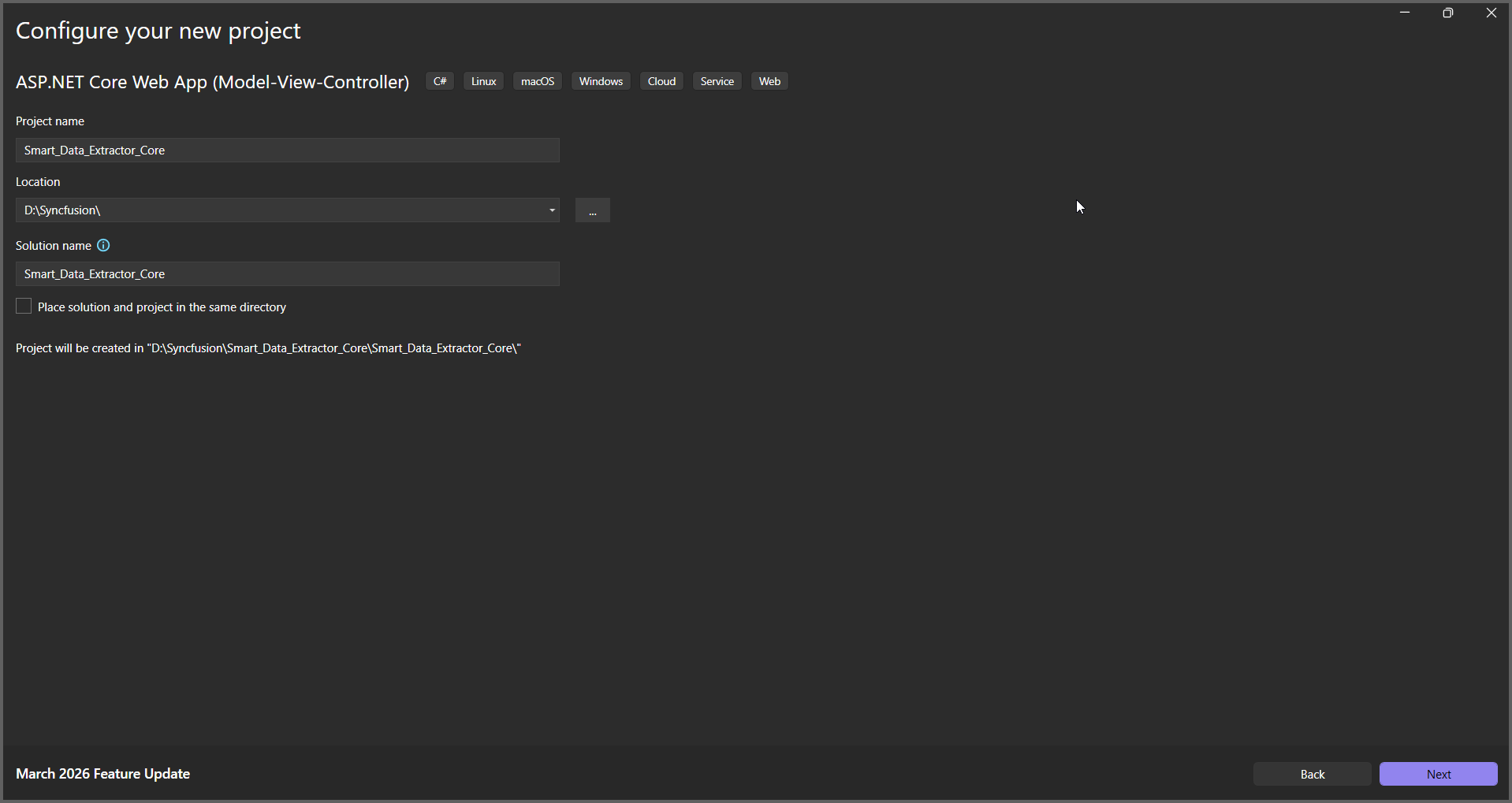Close the Configure your new project dialog
The image size is (1512, 803).
[x=1491, y=13]
